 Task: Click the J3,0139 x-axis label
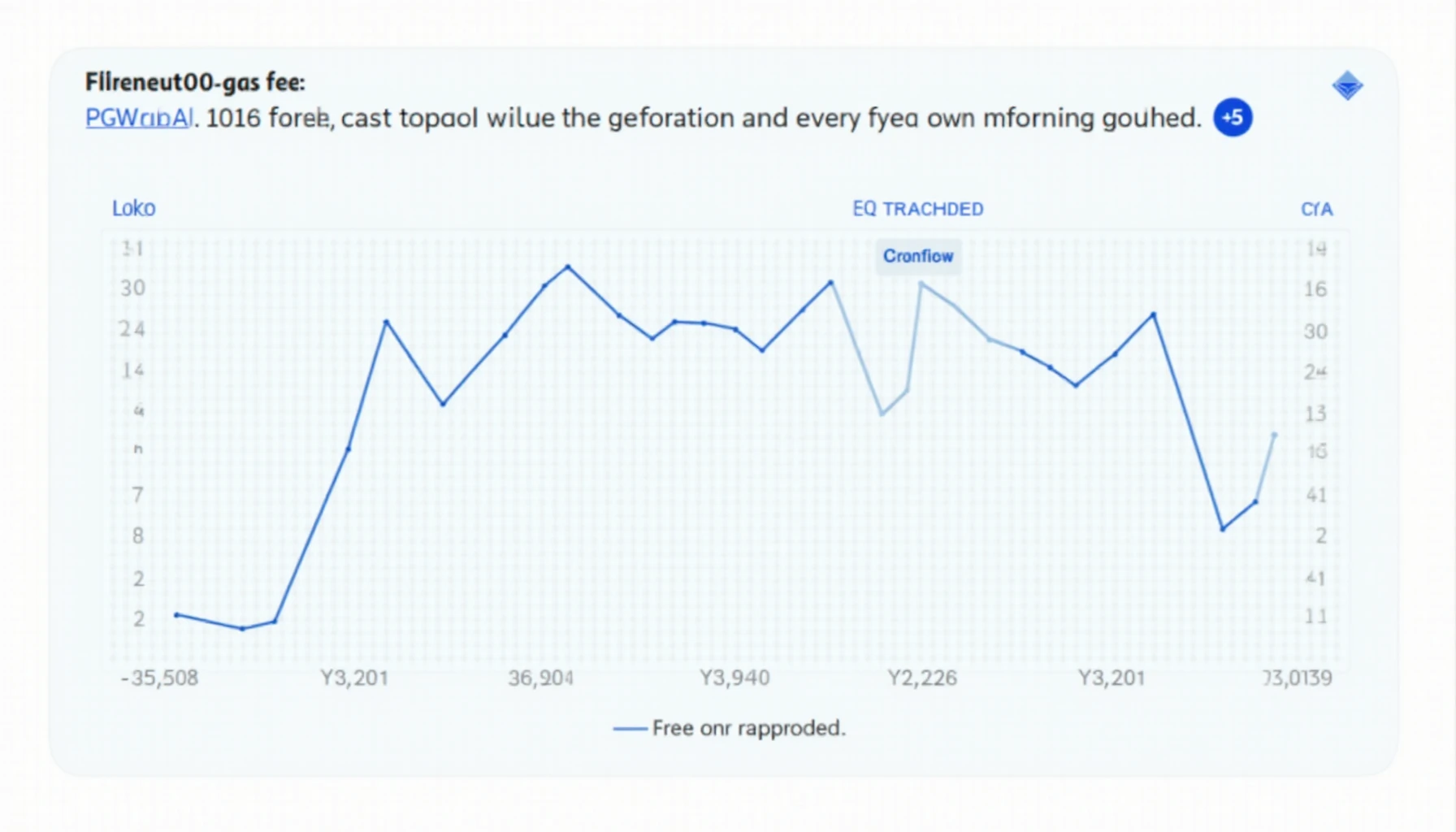pos(1297,678)
